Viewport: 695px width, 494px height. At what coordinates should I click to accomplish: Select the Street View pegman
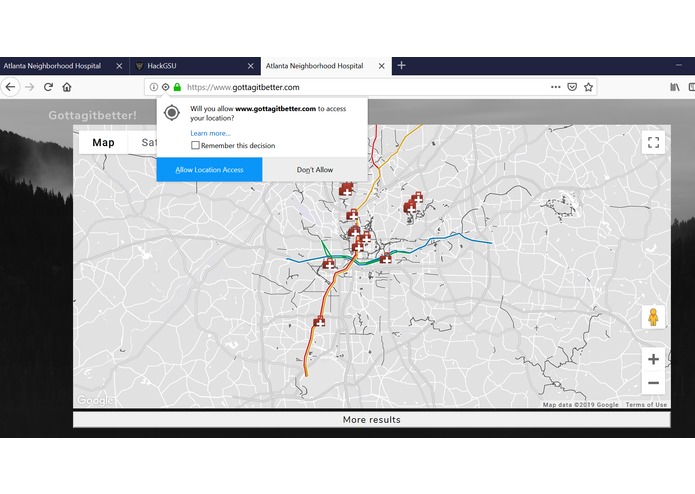pos(653,317)
